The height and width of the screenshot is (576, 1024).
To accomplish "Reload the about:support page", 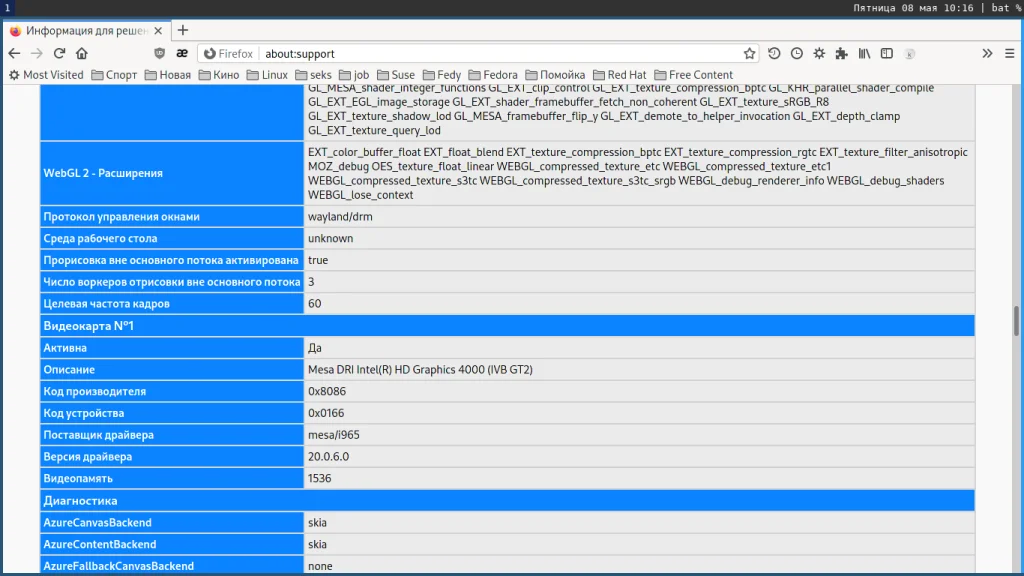I will click(59, 54).
